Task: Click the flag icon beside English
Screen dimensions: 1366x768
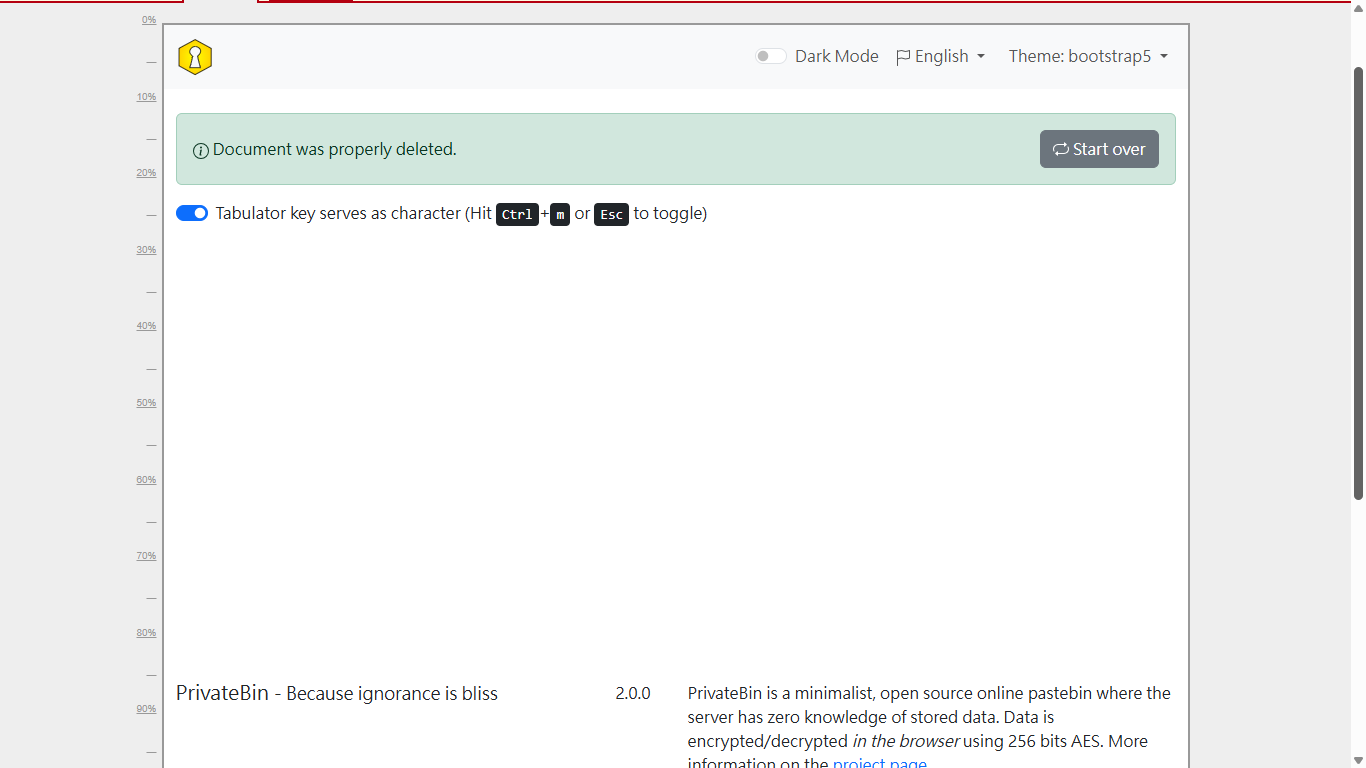Action: pos(903,57)
